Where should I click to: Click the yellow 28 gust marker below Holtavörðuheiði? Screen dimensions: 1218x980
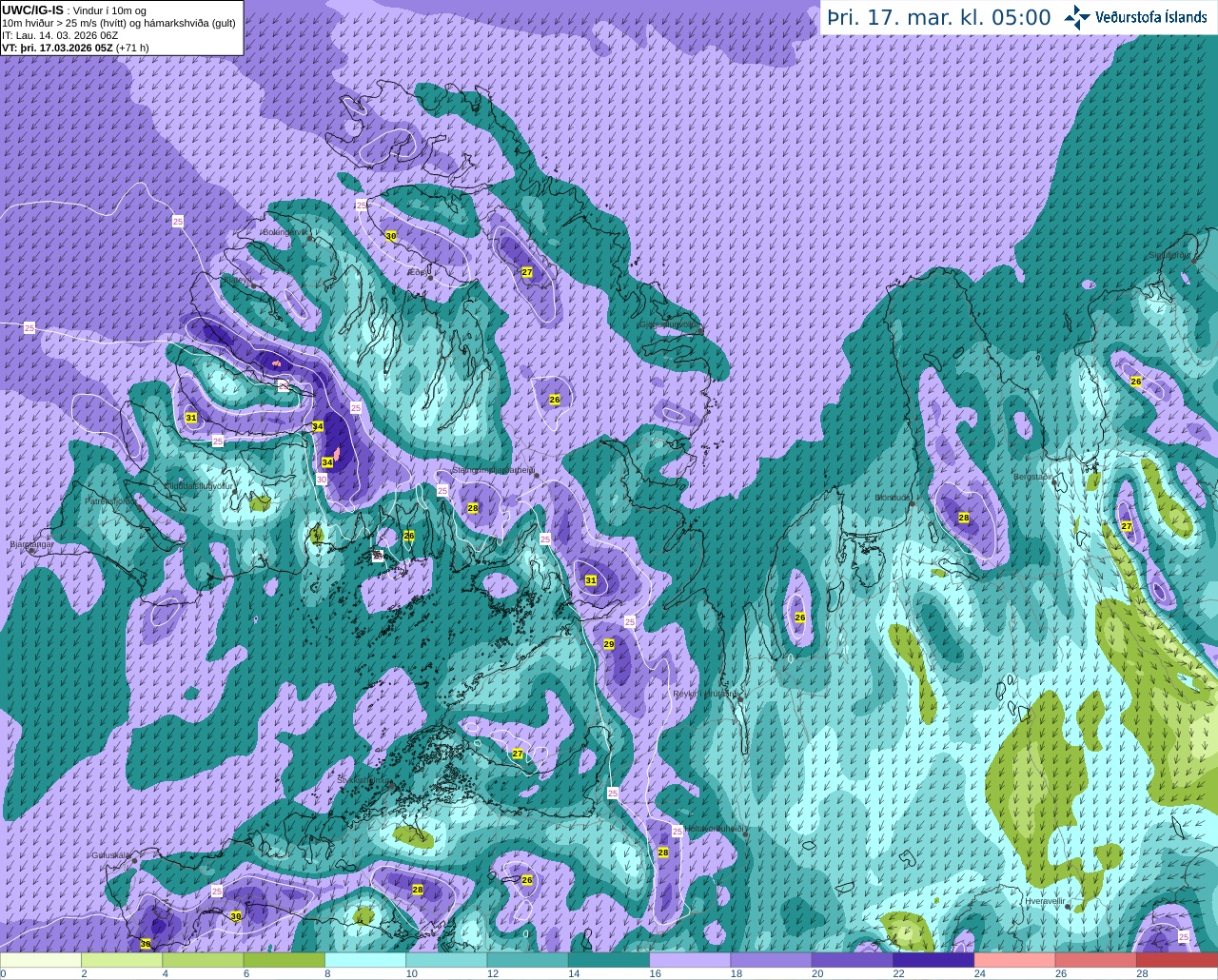pyautogui.click(x=663, y=853)
